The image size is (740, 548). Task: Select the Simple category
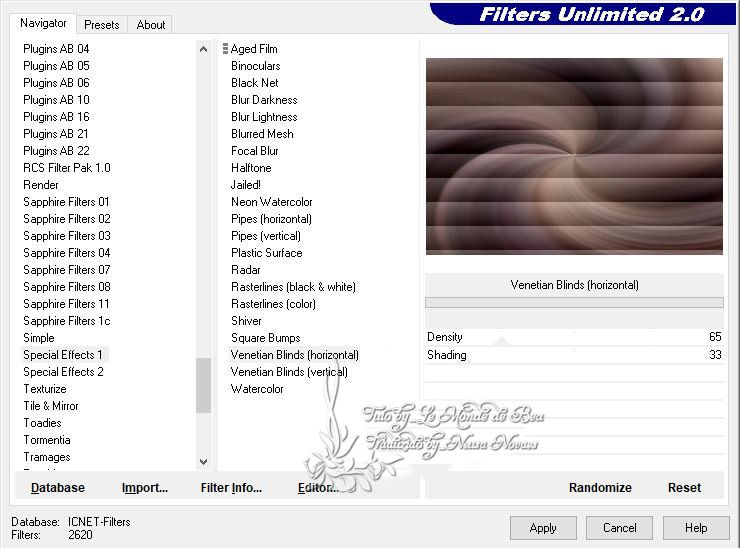tap(39, 338)
